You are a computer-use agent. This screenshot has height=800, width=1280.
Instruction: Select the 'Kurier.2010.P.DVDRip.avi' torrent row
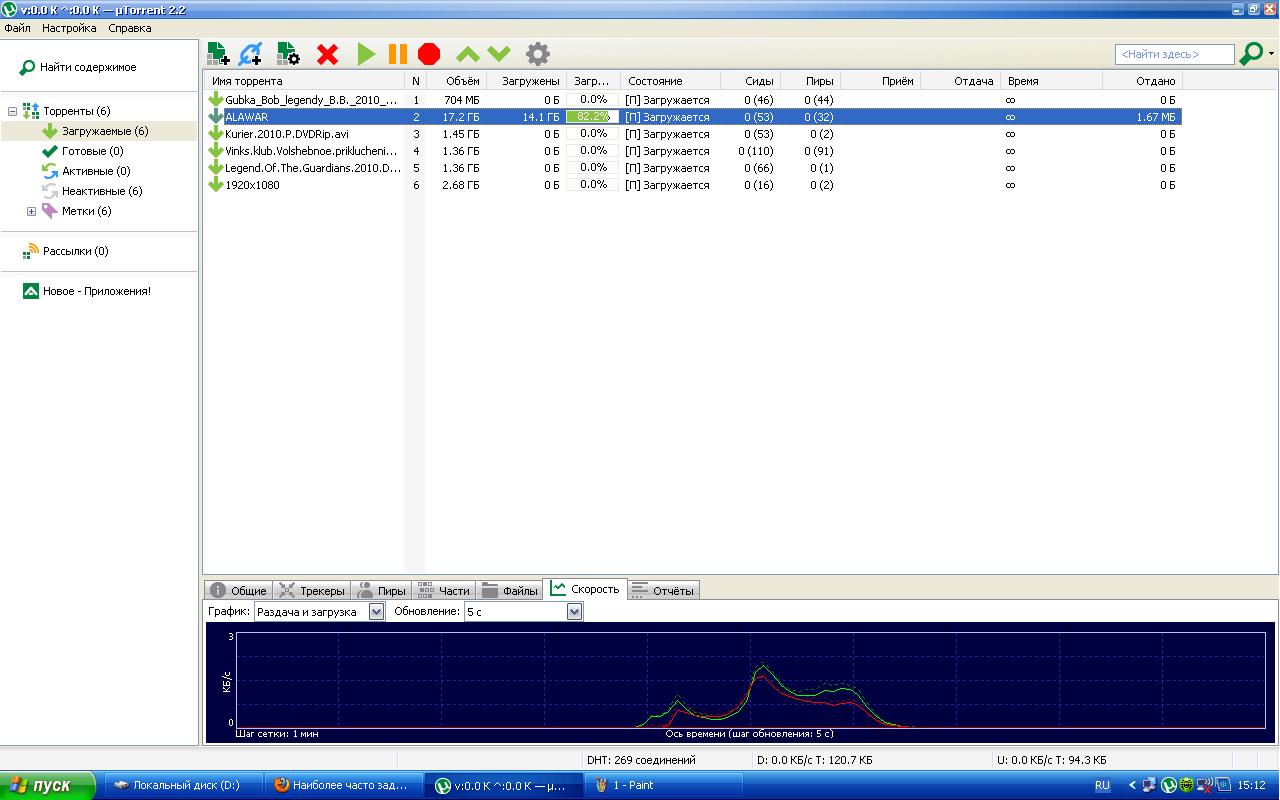pyautogui.click(x=692, y=134)
